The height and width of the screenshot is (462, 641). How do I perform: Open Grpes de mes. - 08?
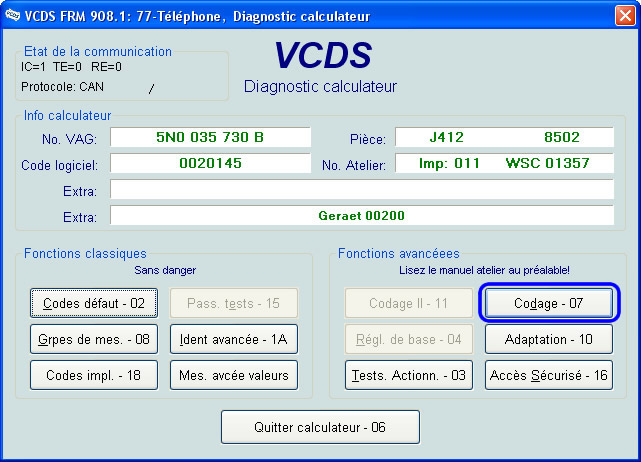point(94,339)
